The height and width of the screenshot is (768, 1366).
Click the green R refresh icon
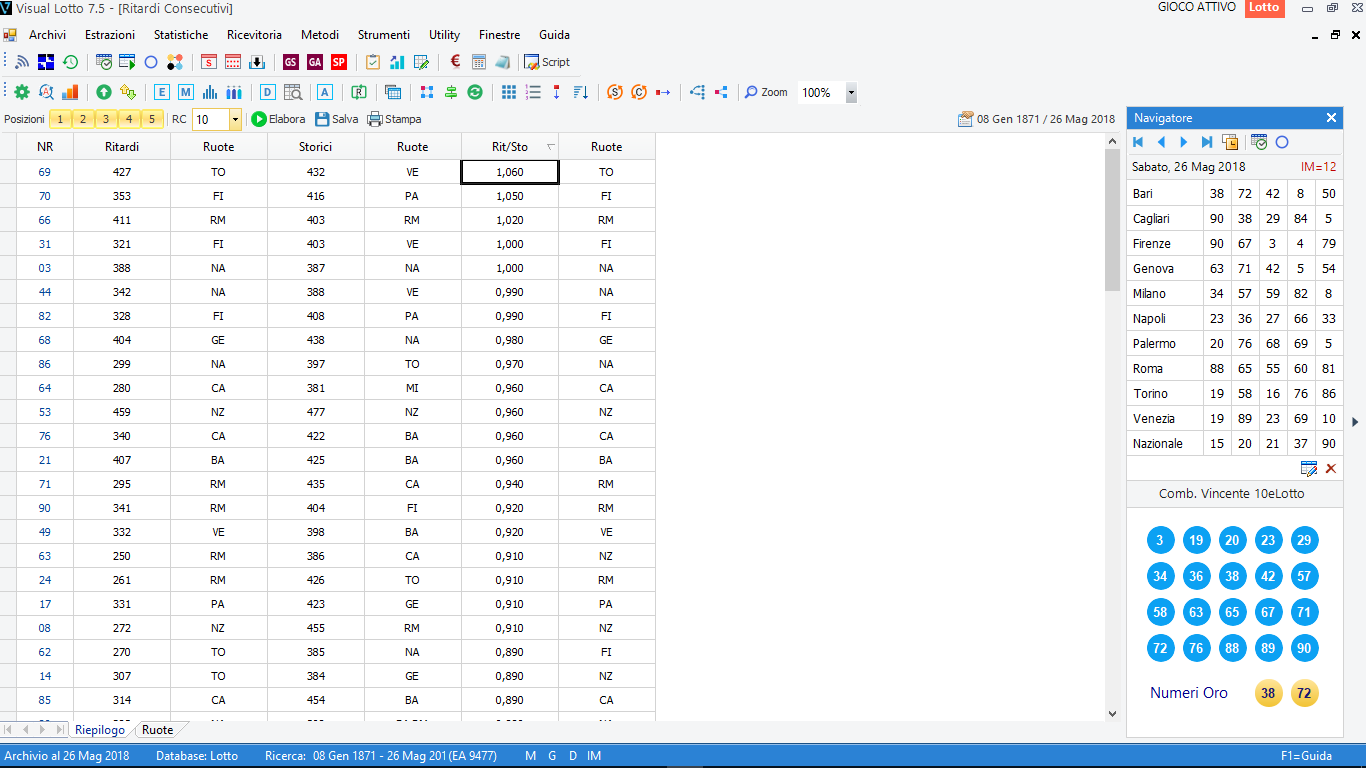coord(359,92)
